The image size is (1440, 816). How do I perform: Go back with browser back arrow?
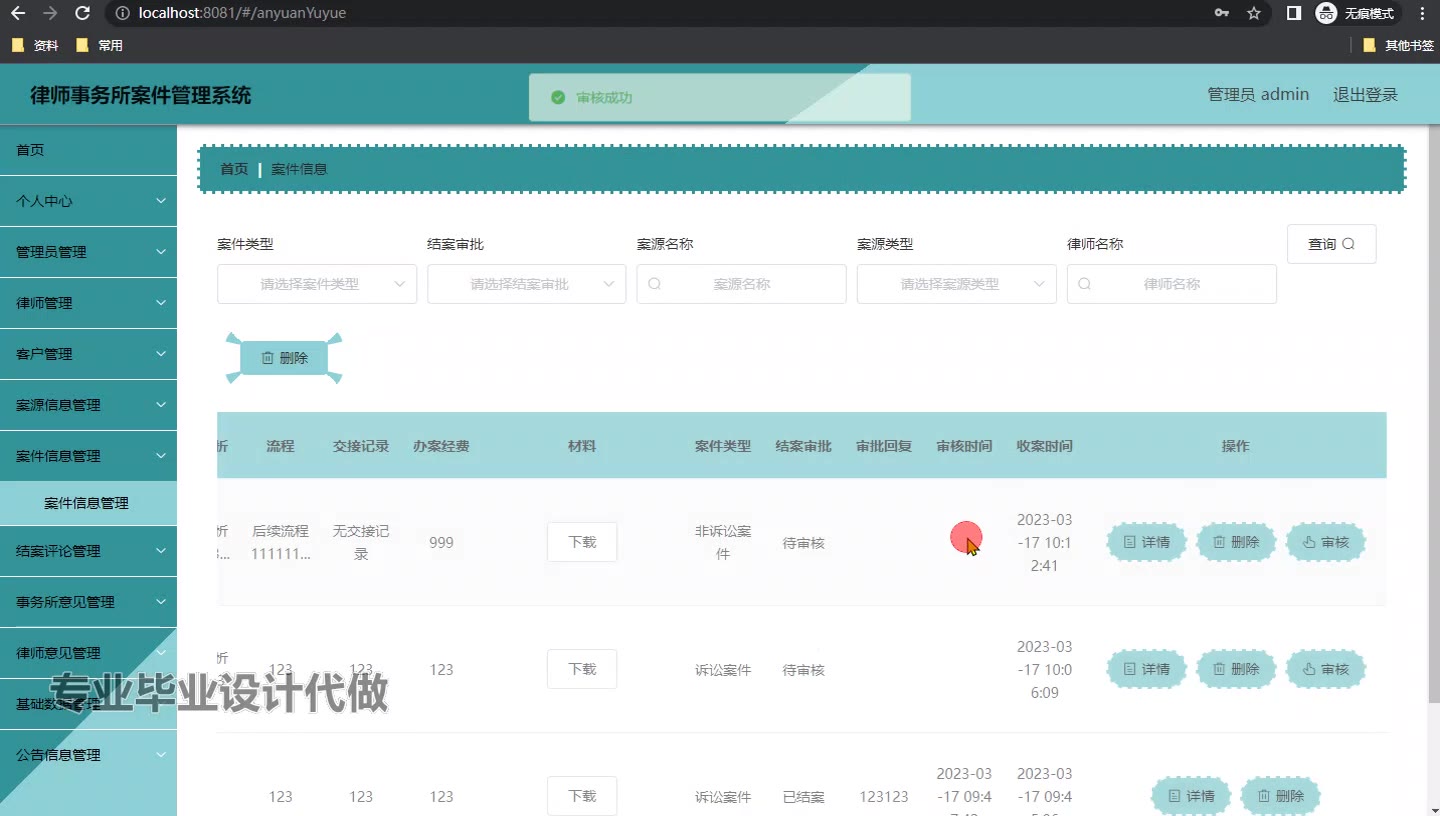coord(18,13)
